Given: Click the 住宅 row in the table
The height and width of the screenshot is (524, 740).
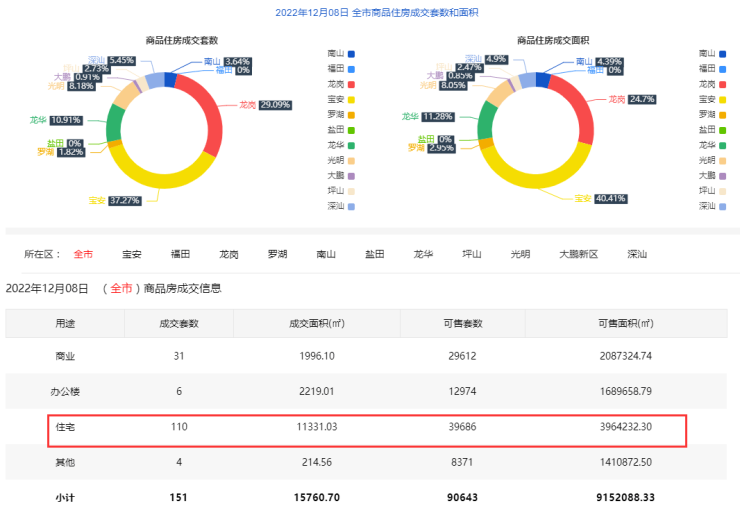Looking at the screenshot, I should coord(367,427).
